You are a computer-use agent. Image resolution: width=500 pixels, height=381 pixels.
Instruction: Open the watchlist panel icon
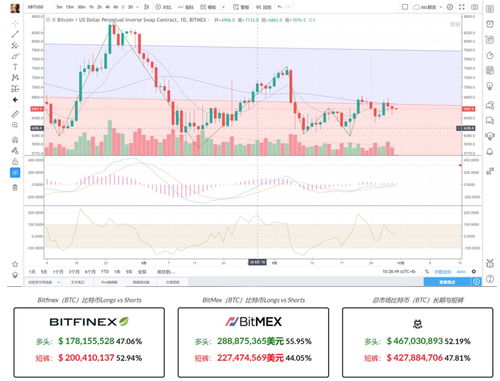click(x=490, y=9)
